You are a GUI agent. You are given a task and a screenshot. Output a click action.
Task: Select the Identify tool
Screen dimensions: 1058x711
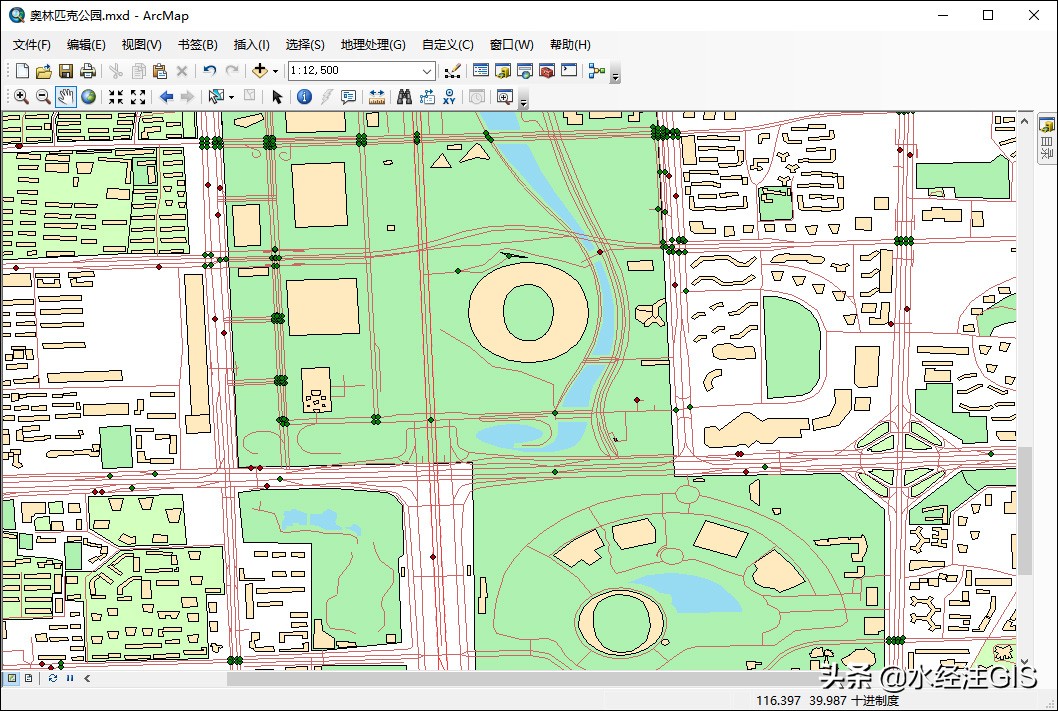click(303, 96)
